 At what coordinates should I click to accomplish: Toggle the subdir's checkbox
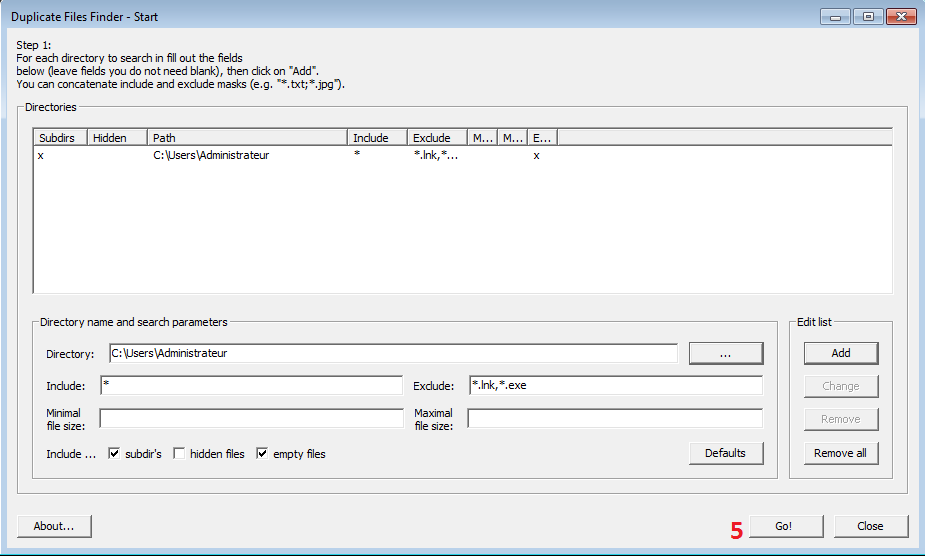[x=114, y=454]
